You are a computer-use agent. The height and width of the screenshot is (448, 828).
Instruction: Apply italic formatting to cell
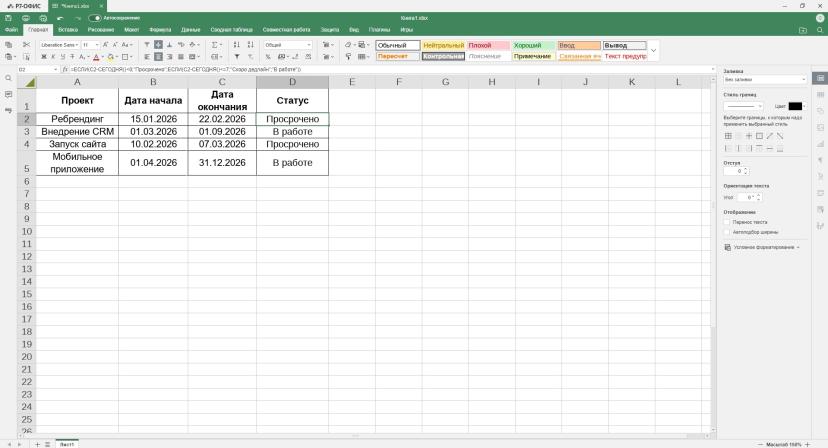[53, 57]
